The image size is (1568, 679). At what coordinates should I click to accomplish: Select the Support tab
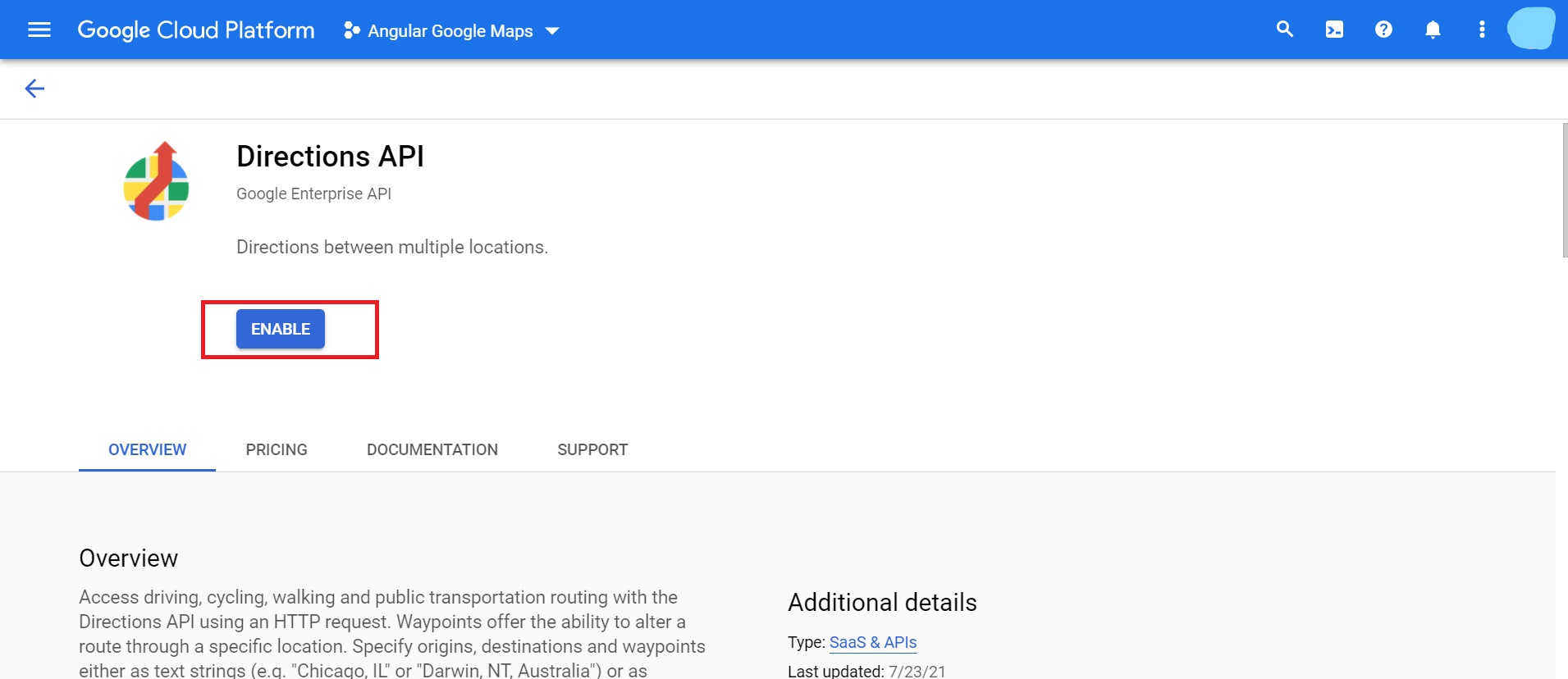592,449
